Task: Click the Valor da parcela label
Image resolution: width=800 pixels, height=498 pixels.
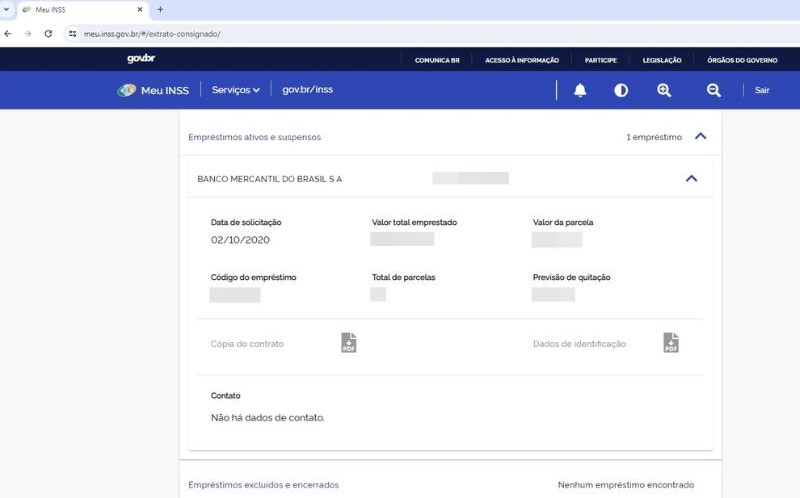Action: (x=563, y=222)
